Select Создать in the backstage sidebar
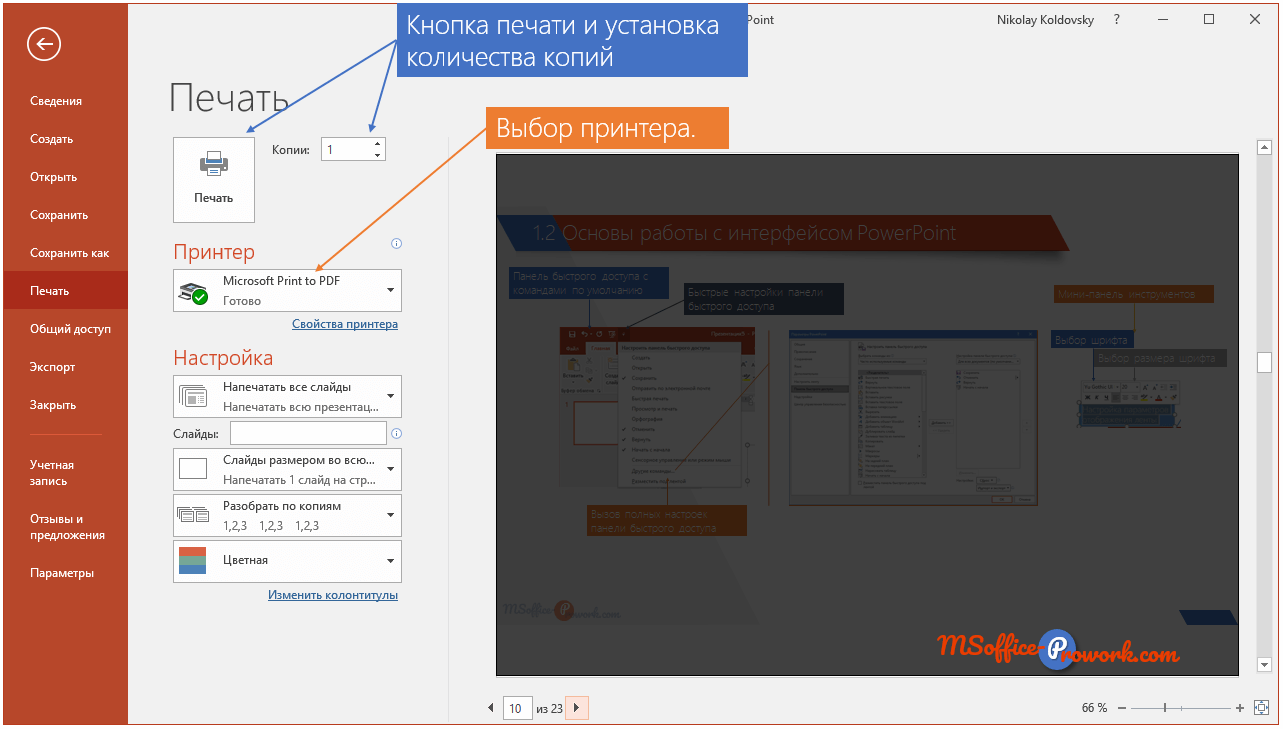 tap(64, 139)
